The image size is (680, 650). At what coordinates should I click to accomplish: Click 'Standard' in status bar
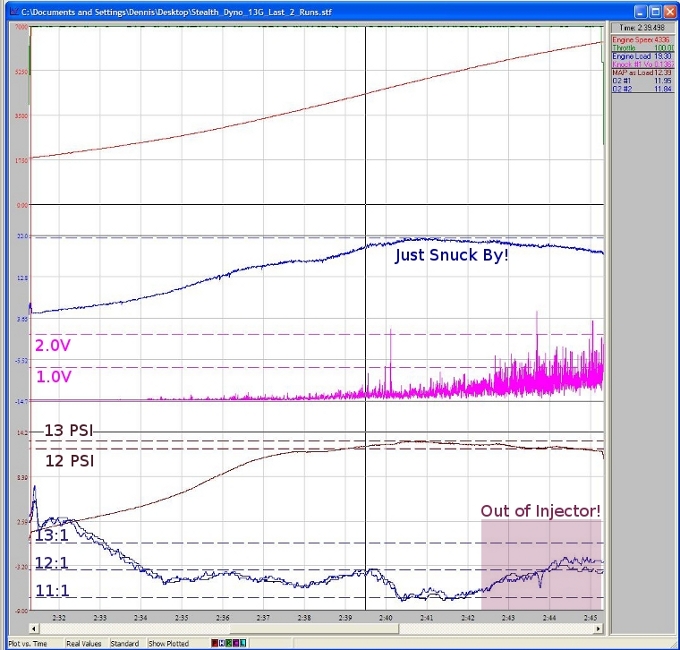click(x=124, y=643)
